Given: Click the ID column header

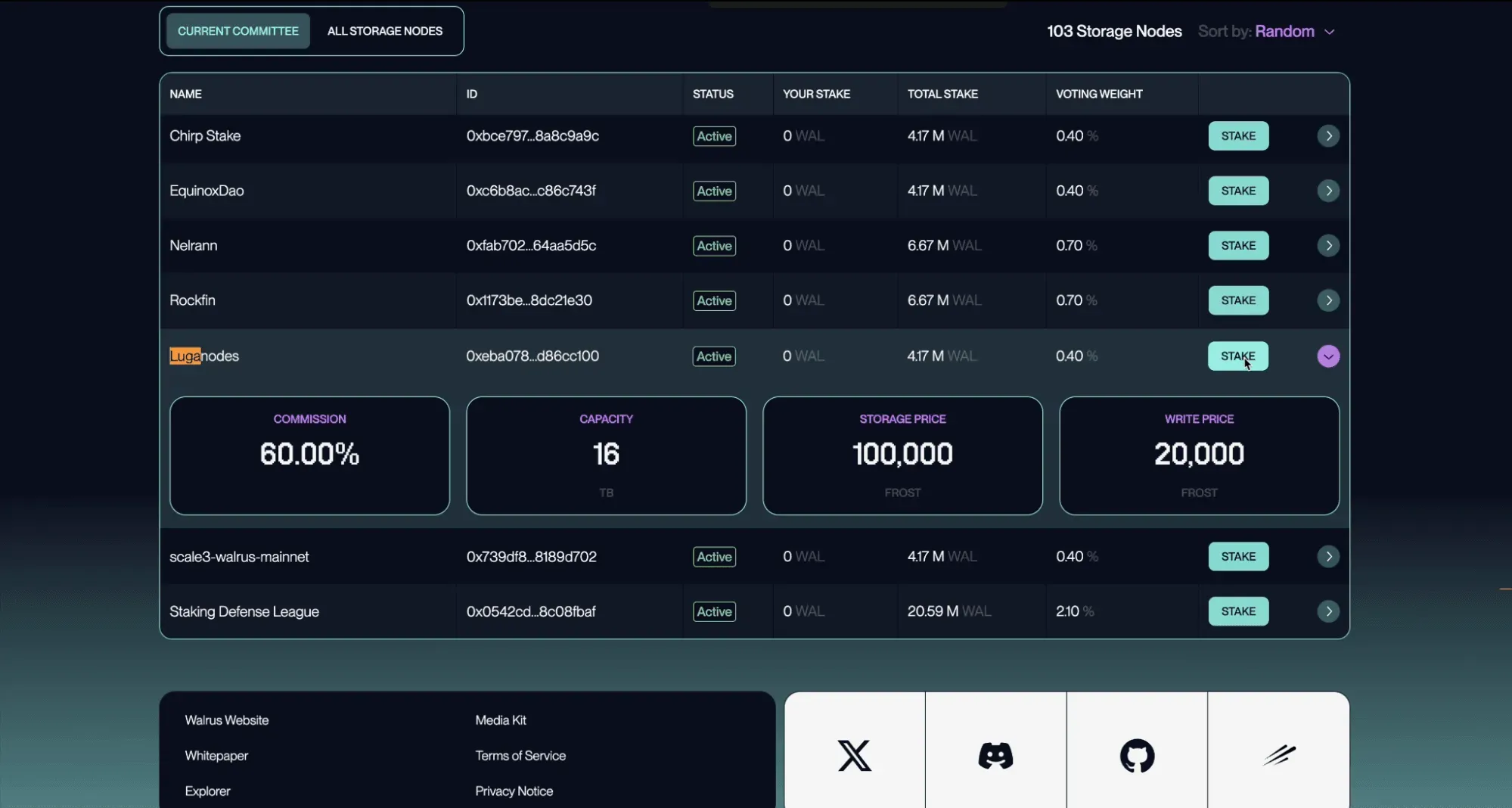Looking at the screenshot, I should (472, 94).
